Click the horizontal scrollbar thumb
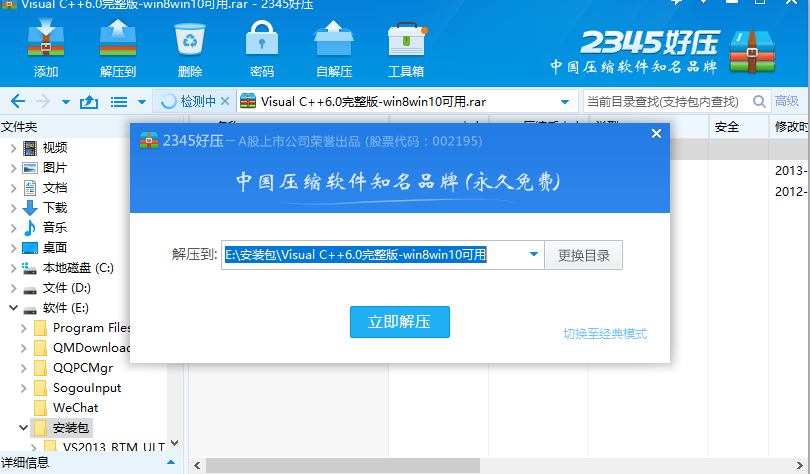Screen dimensions: 810x474 click(343, 466)
